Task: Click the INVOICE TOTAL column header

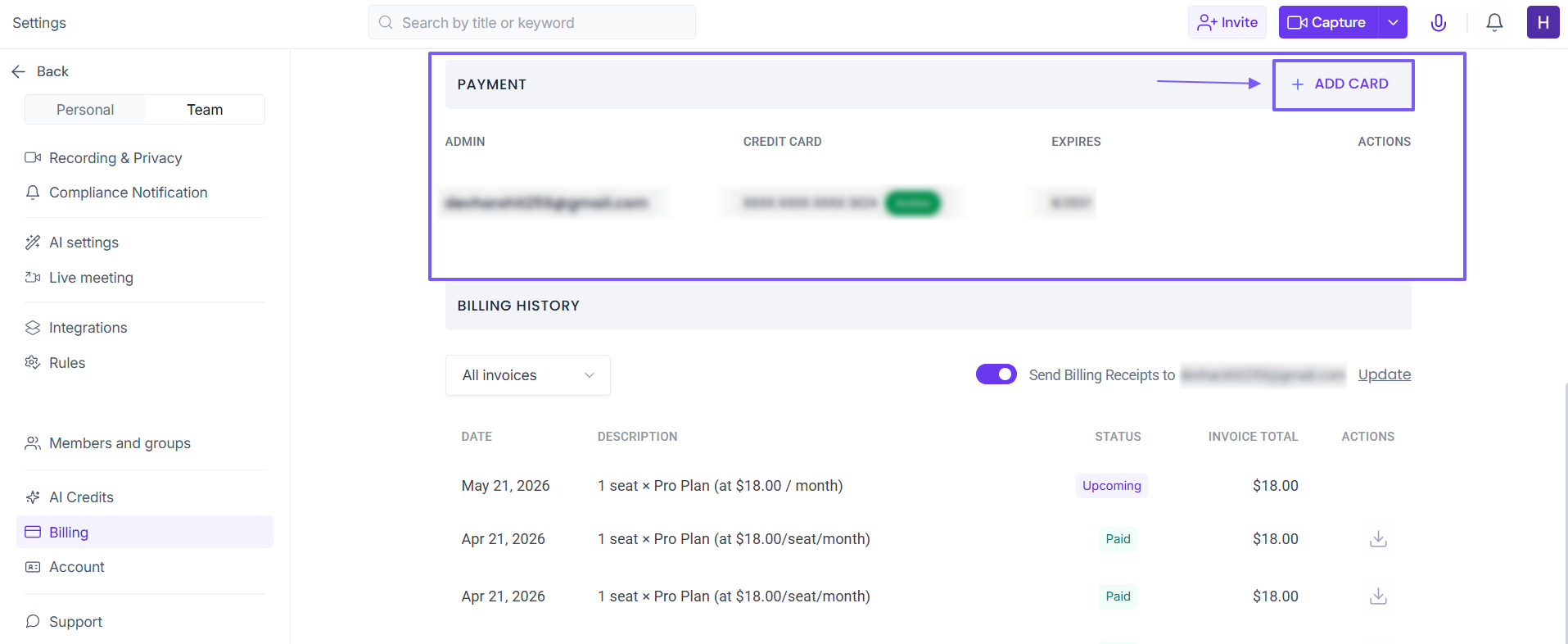Action: (1253, 437)
